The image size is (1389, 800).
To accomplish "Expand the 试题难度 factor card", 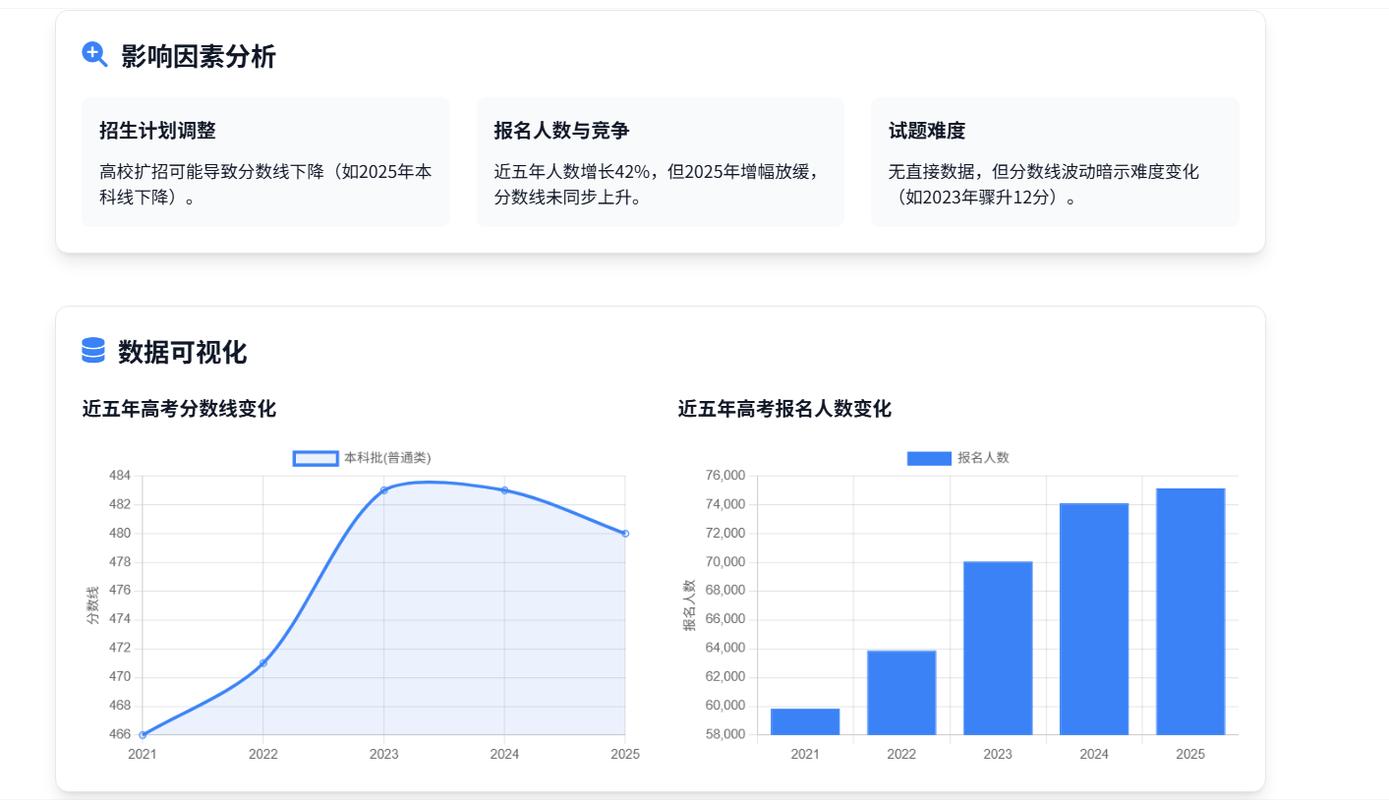I will tap(1054, 161).
